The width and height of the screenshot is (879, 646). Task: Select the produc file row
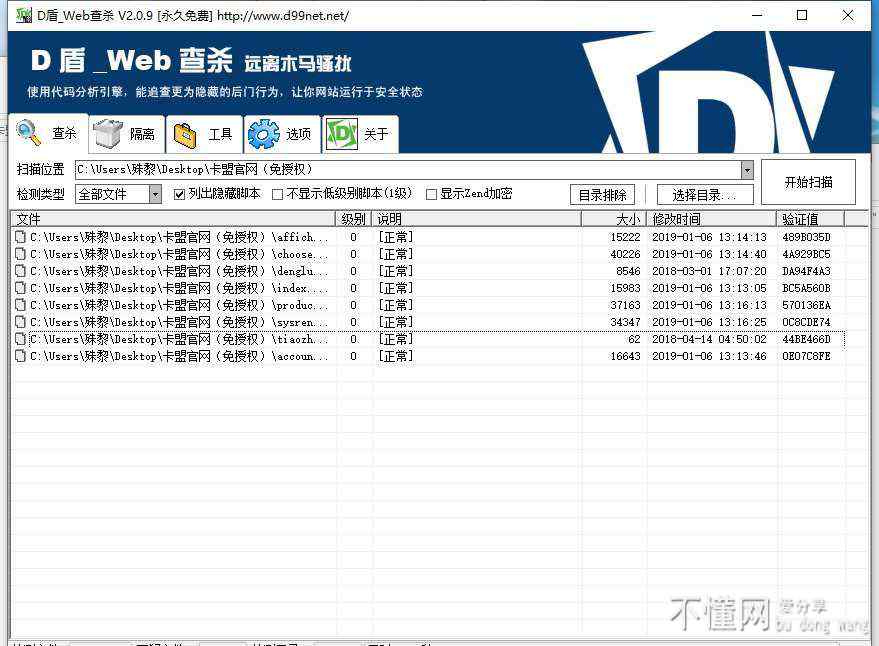click(x=428, y=305)
